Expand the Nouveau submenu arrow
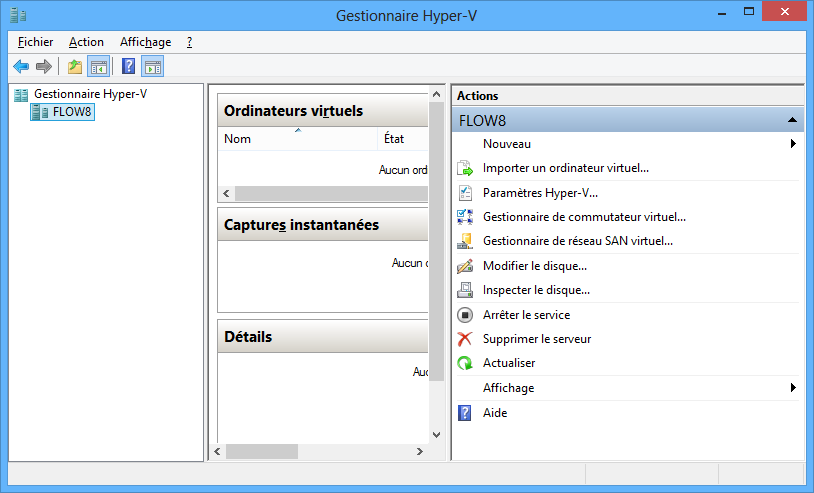 (x=793, y=144)
